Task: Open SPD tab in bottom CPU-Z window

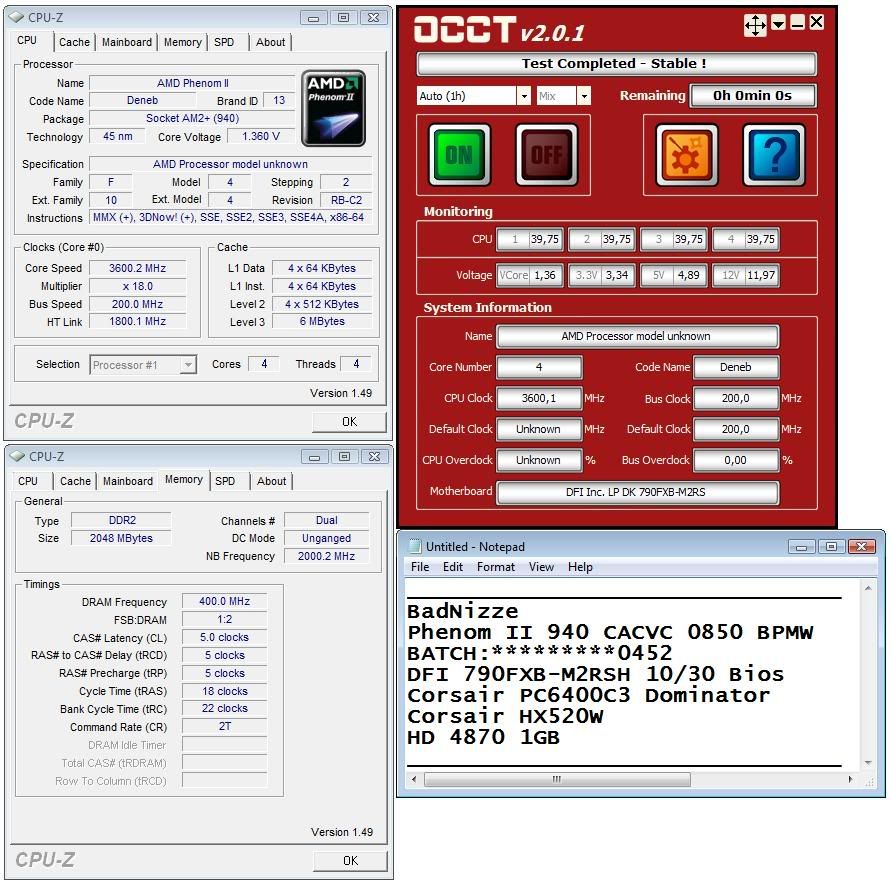Action: tap(226, 481)
